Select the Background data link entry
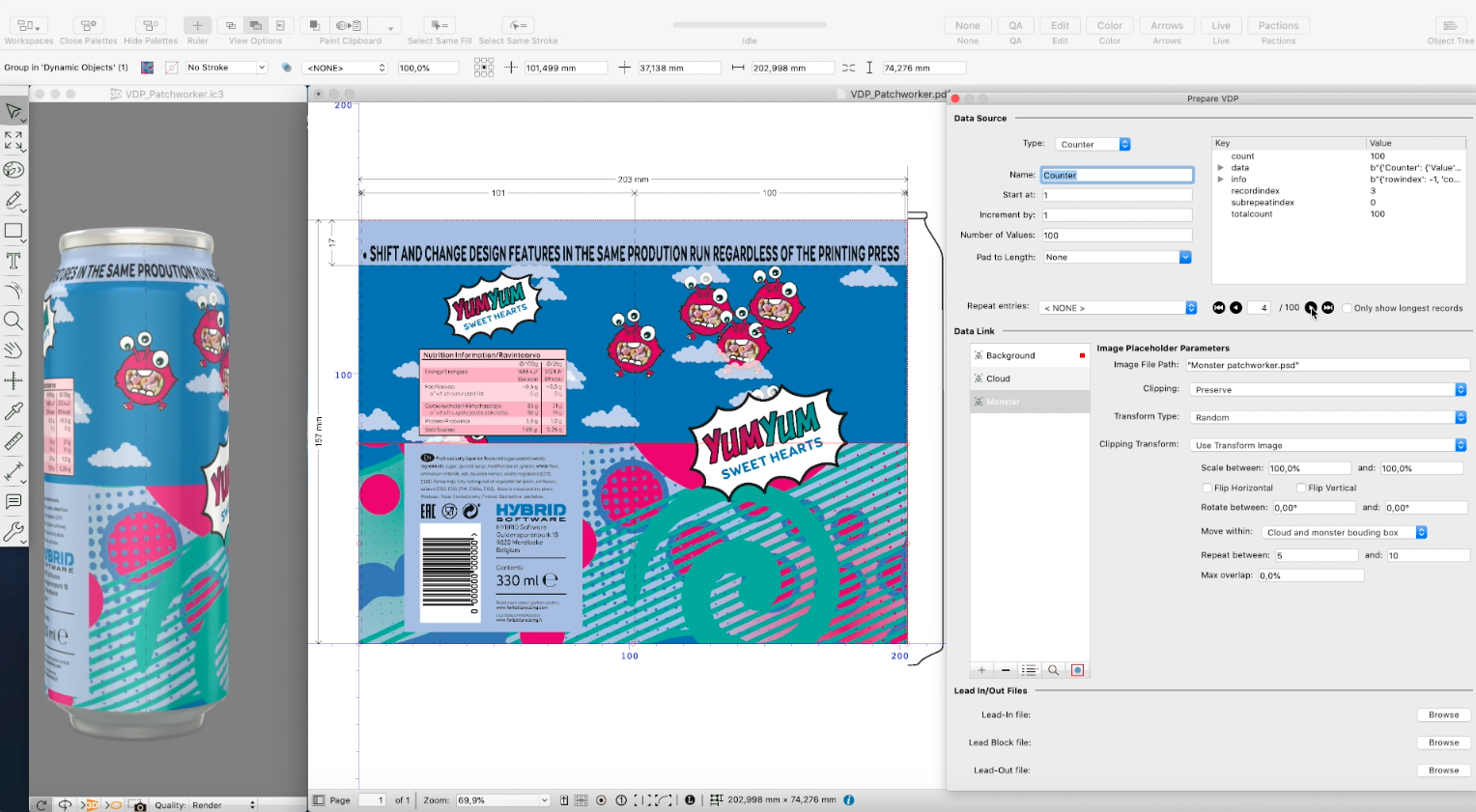 pos(1009,355)
